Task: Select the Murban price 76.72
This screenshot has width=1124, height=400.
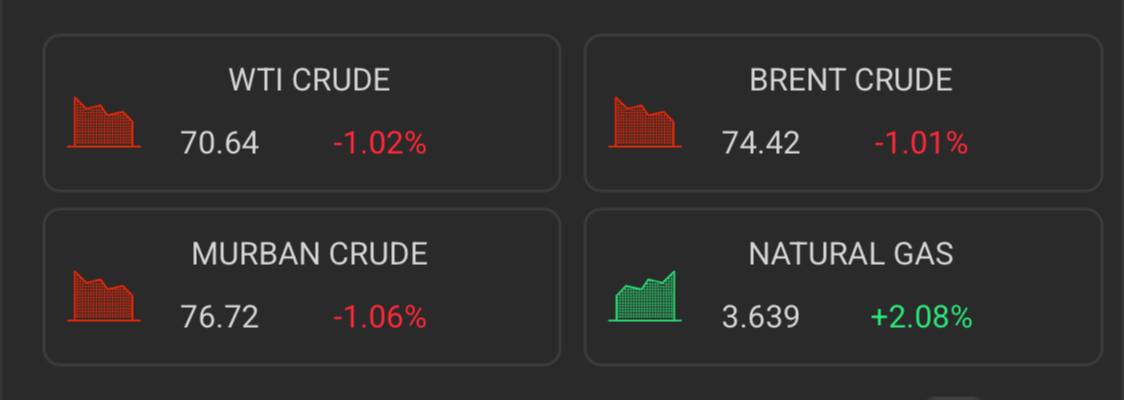Action: [x=219, y=317]
